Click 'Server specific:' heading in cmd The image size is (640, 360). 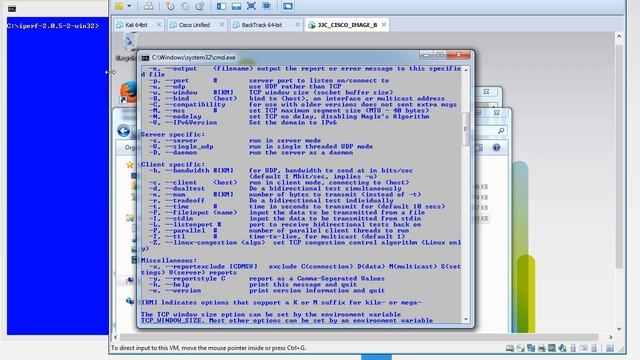click(173, 134)
